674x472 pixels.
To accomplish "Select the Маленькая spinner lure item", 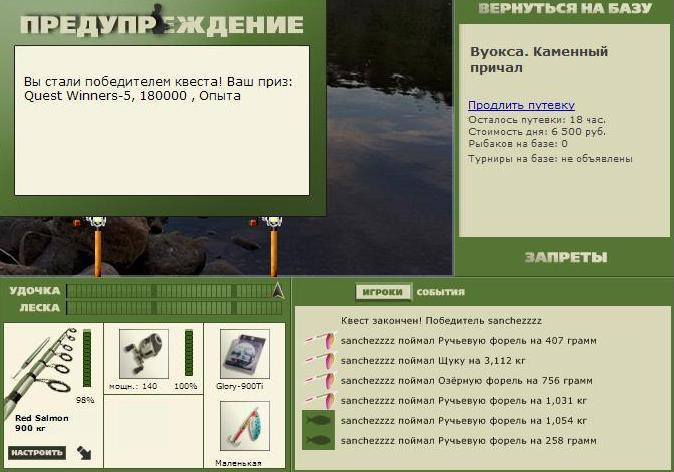I will coord(245,426).
